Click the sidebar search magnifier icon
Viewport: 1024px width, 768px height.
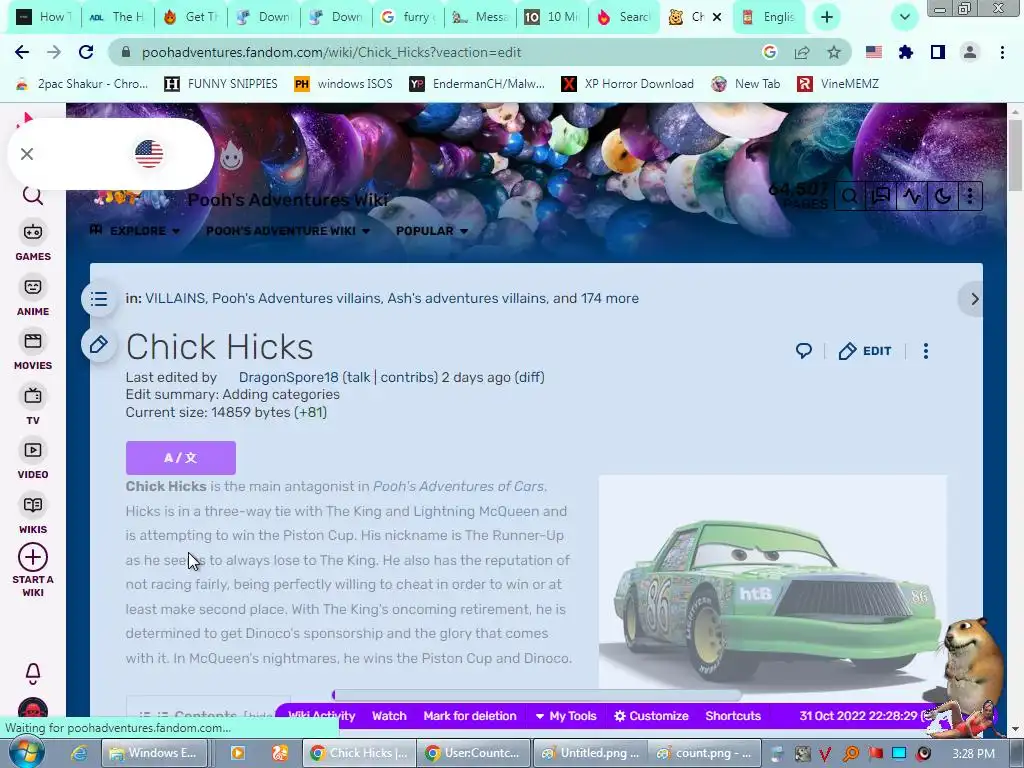pos(33,195)
